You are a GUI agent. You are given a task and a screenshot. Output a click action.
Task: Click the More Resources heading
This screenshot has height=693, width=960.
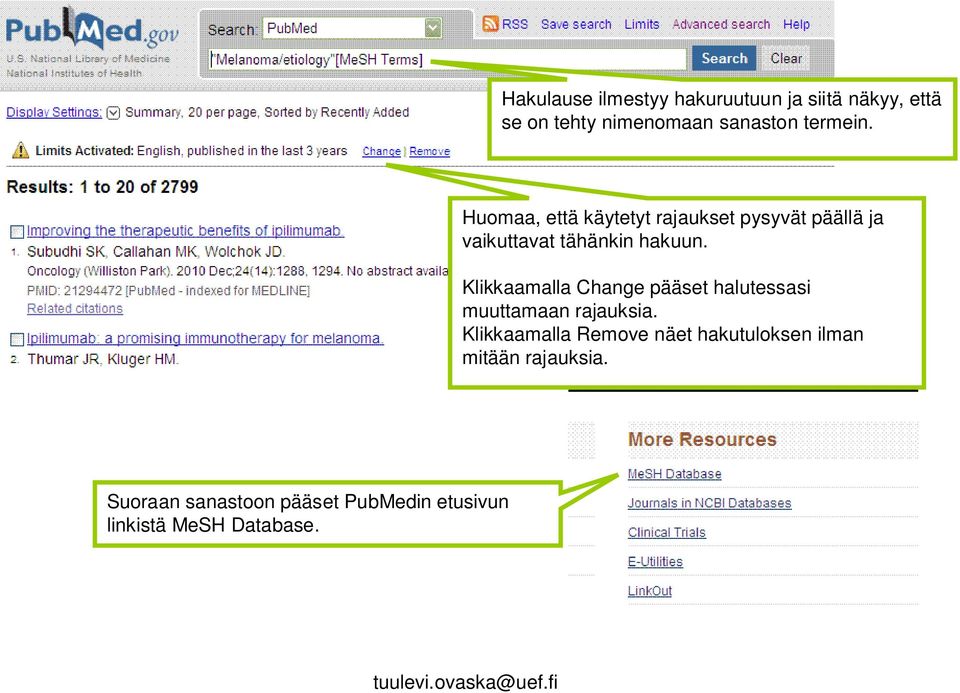coord(702,439)
